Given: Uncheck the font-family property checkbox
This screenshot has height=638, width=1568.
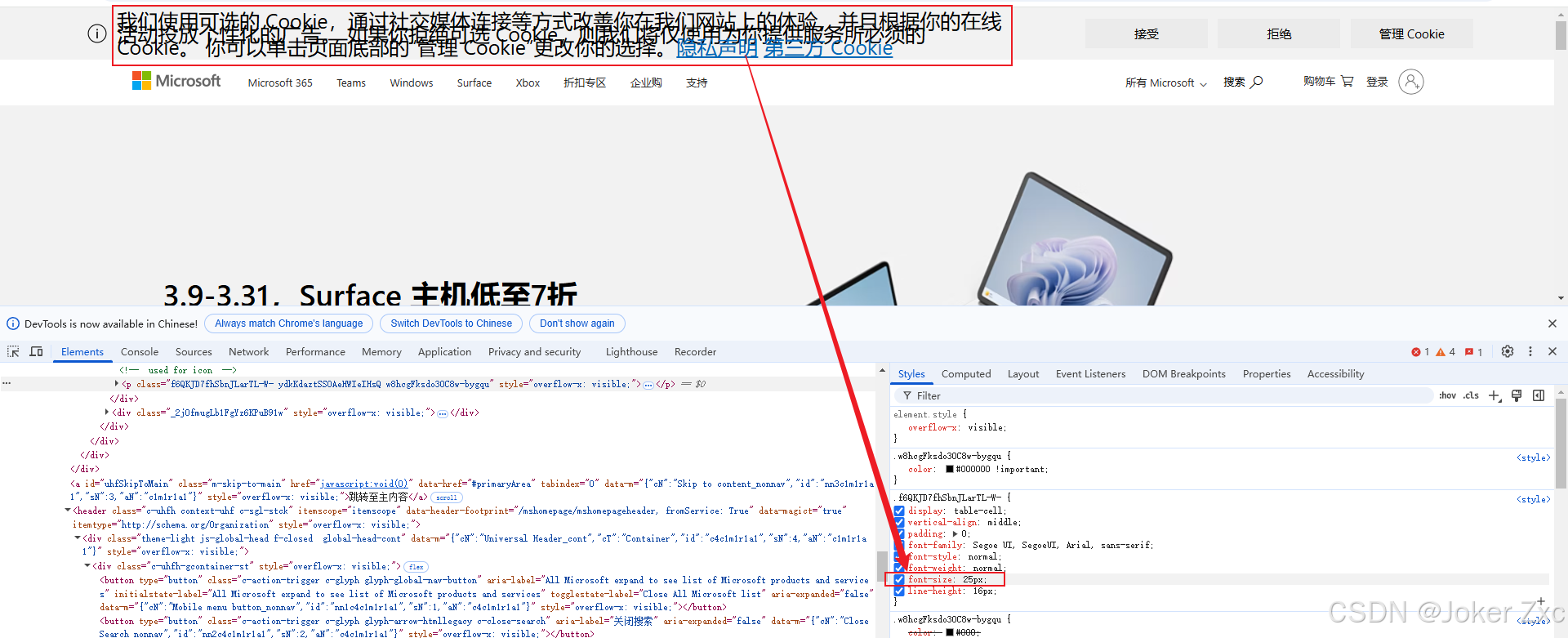Looking at the screenshot, I should point(899,545).
